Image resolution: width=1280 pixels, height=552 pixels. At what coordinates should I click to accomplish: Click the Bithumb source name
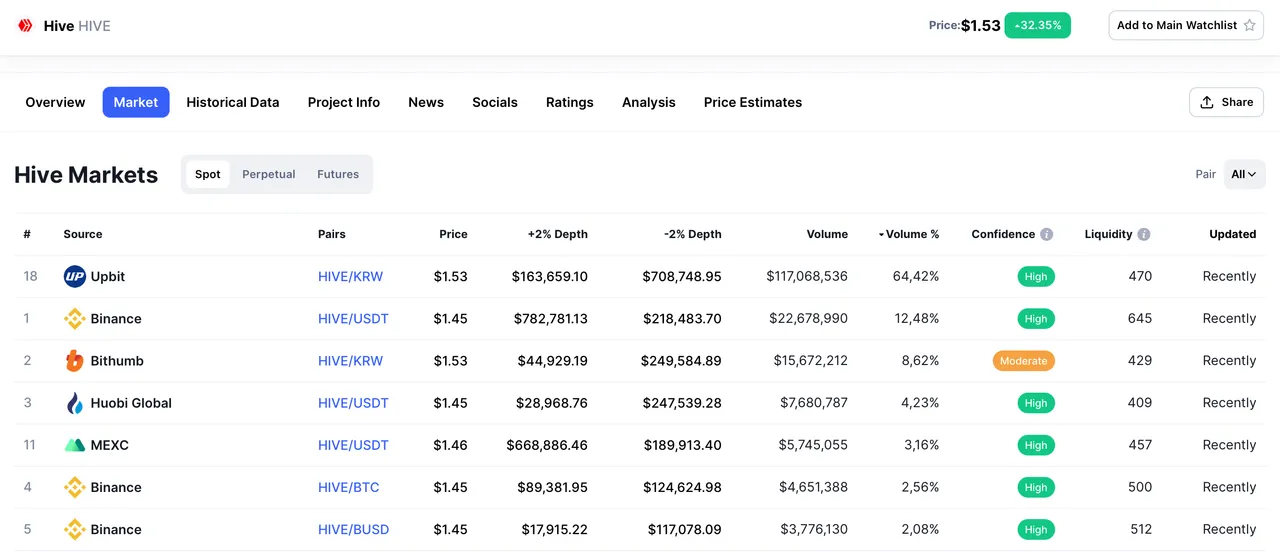point(117,361)
